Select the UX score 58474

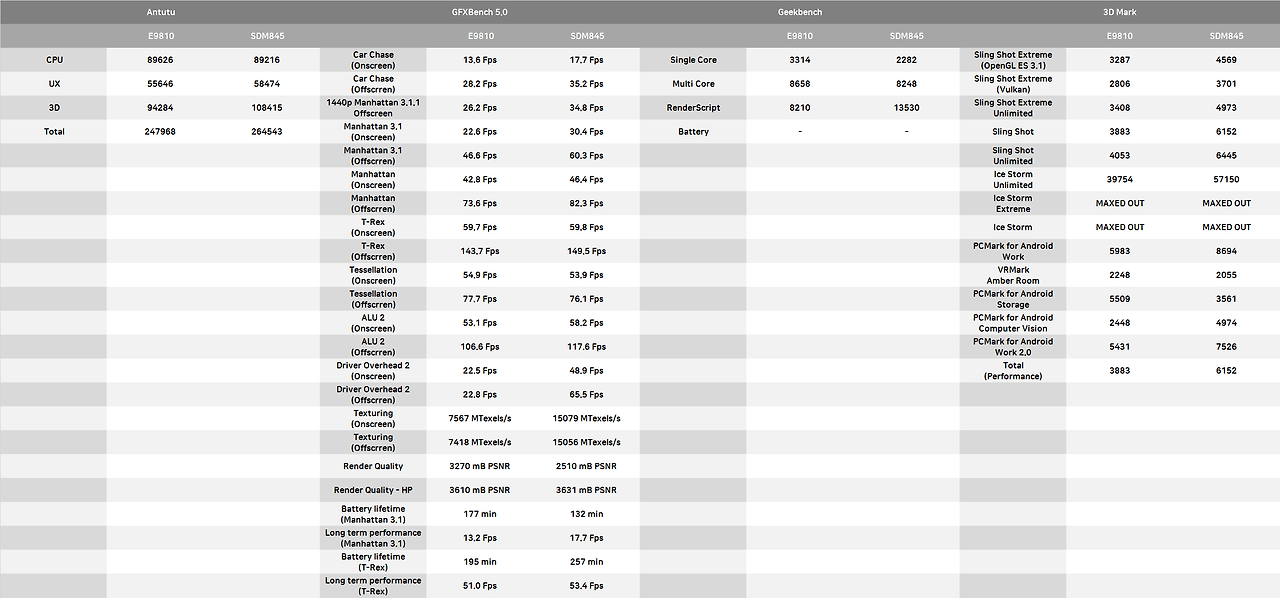(x=267, y=84)
